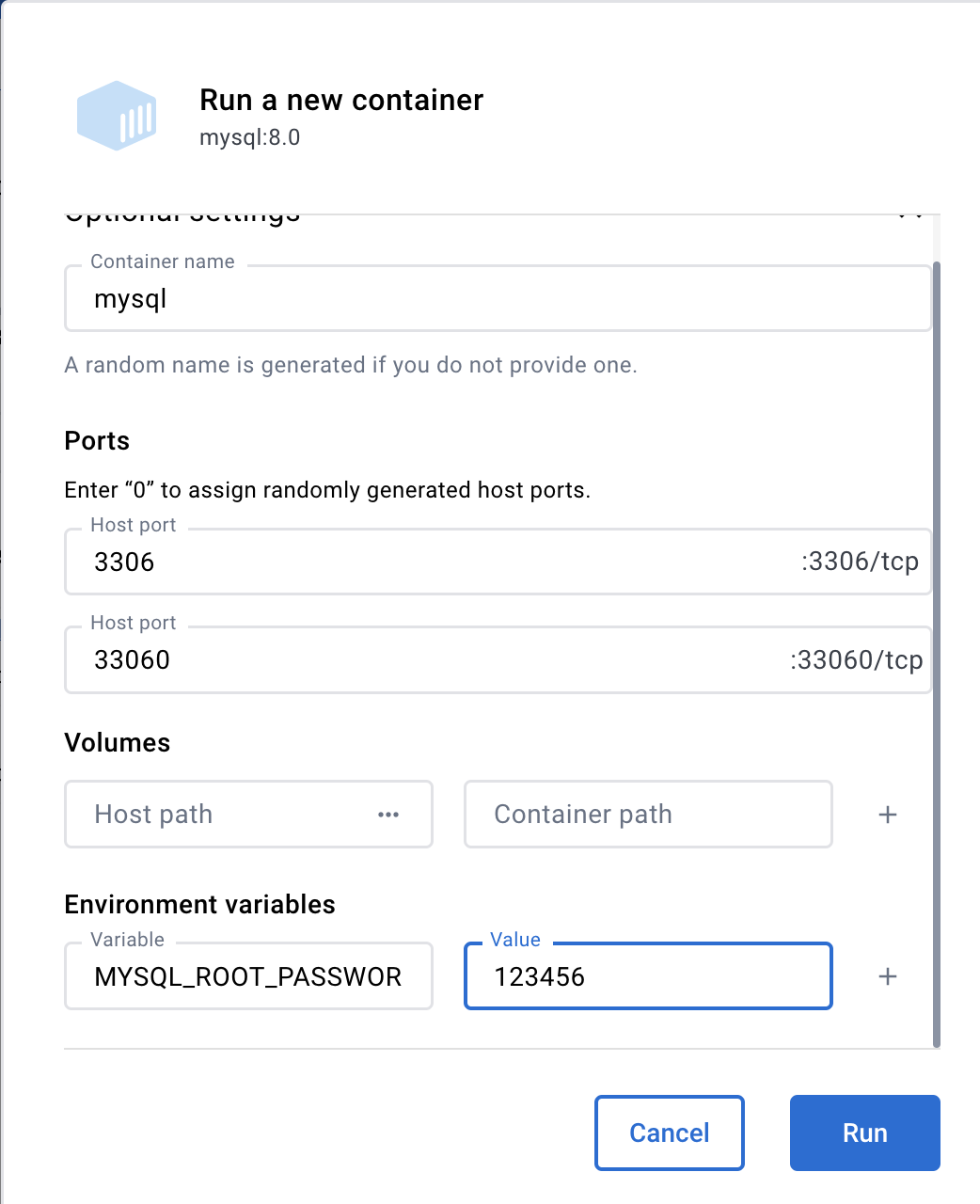Click the dialog's vertical scrollbar

click(x=937, y=654)
